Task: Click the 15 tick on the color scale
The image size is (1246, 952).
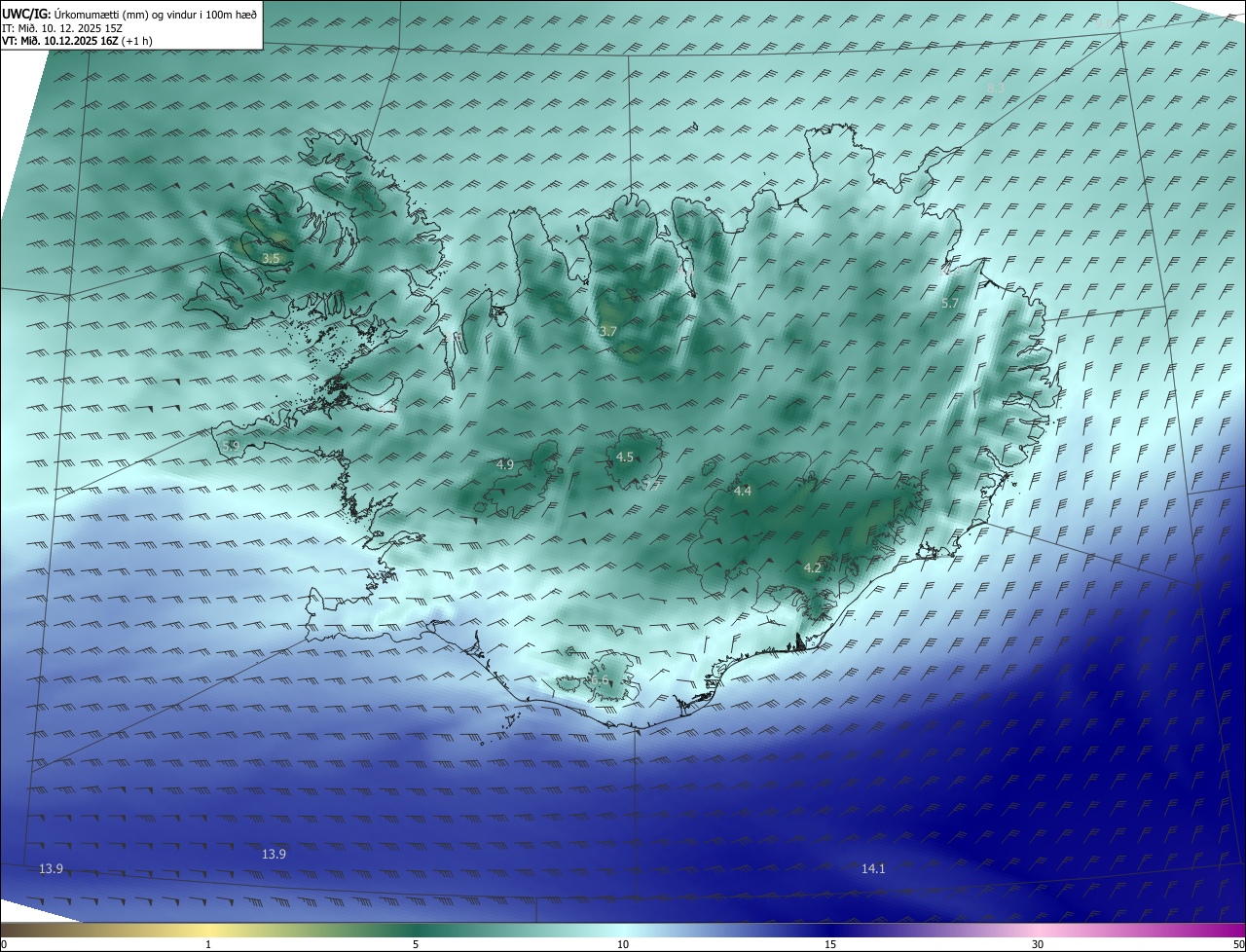Action: tap(830, 944)
